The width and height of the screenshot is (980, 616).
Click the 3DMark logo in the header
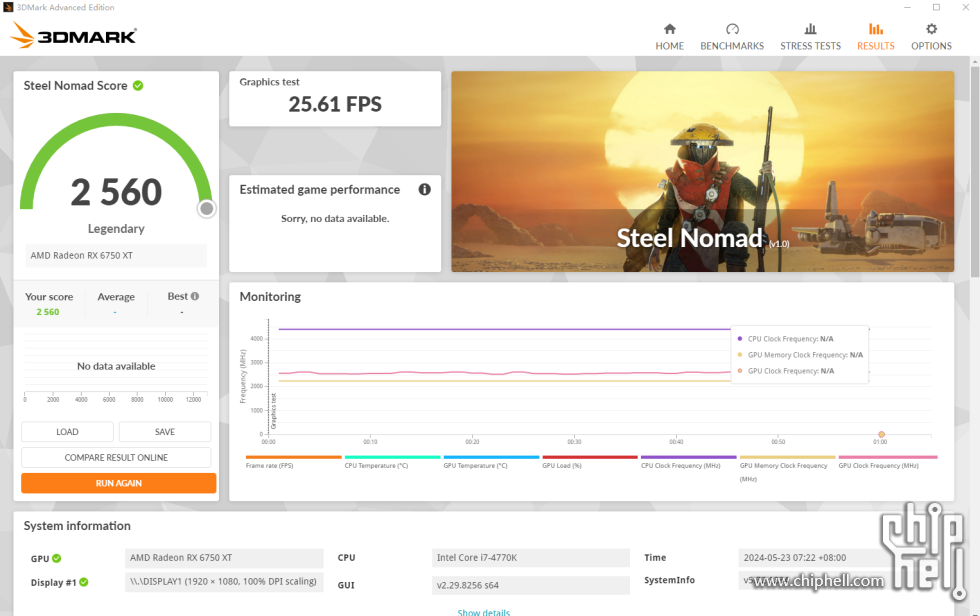[x=74, y=35]
